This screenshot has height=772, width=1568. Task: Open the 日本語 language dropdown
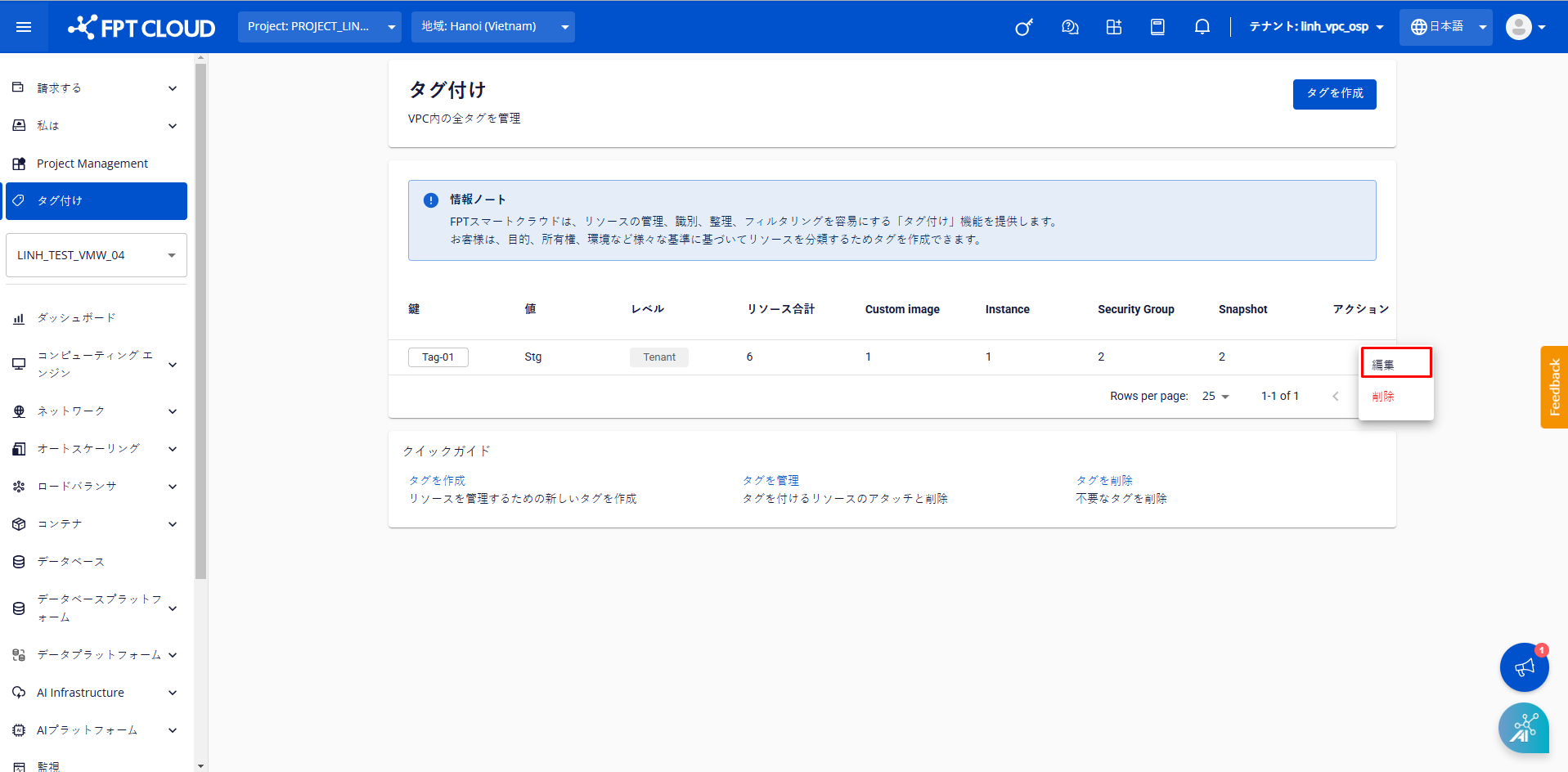coord(1446,27)
